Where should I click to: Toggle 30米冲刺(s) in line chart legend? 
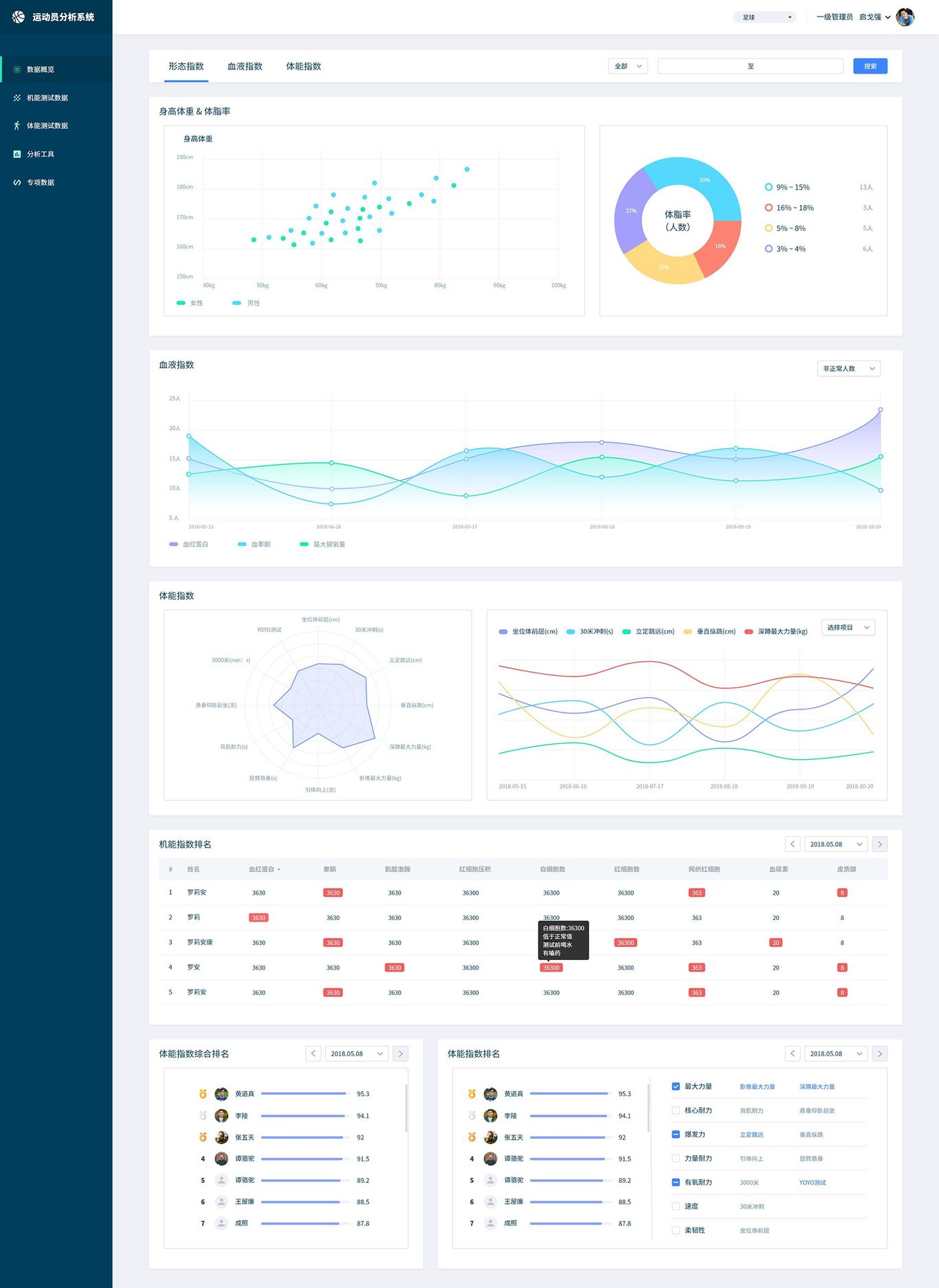click(590, 631)
